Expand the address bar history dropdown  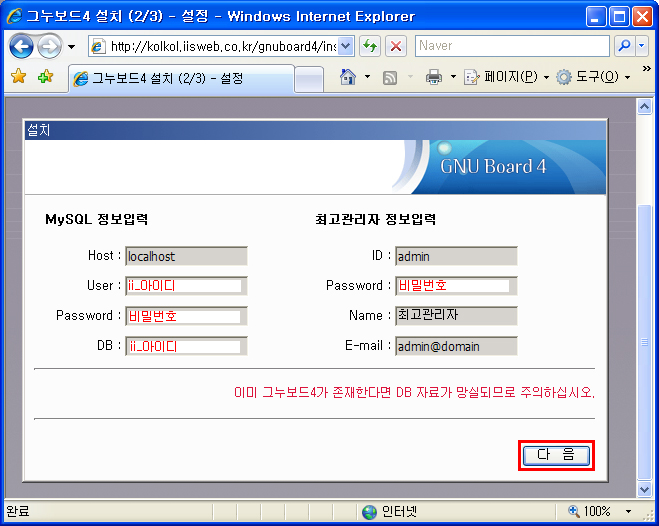[x=345, y=46]
